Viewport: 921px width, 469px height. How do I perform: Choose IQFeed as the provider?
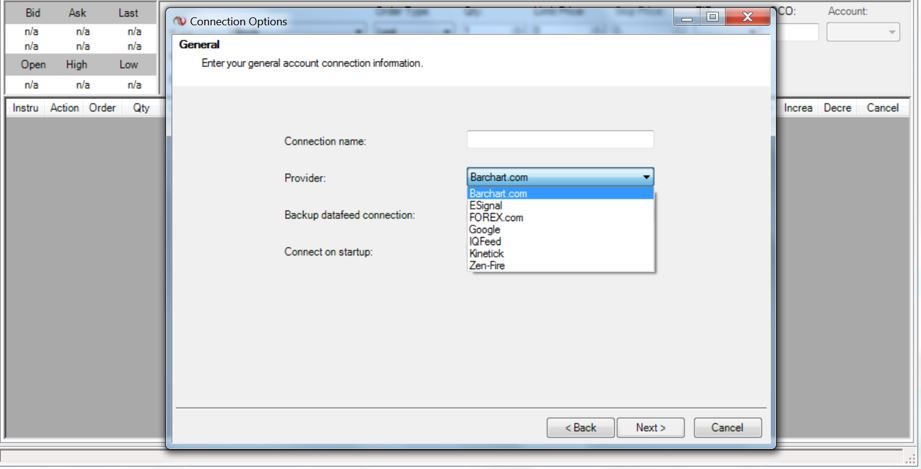click(560, 242)
